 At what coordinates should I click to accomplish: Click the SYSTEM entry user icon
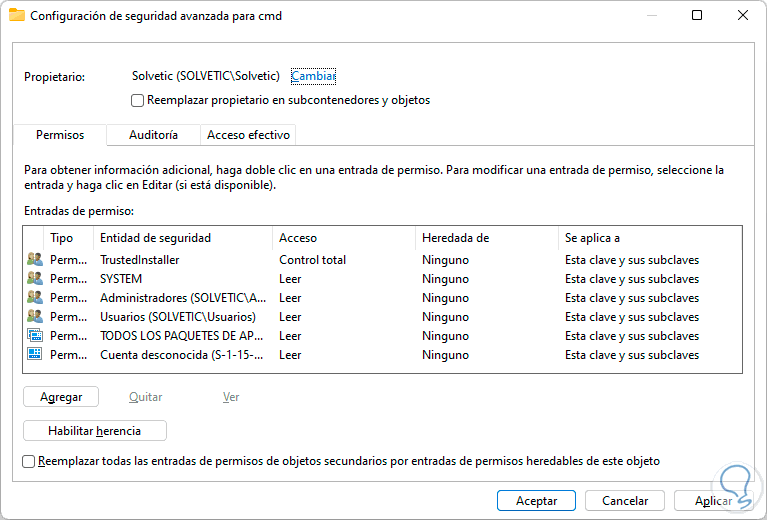pyautogui.click(x=35, y=279)
